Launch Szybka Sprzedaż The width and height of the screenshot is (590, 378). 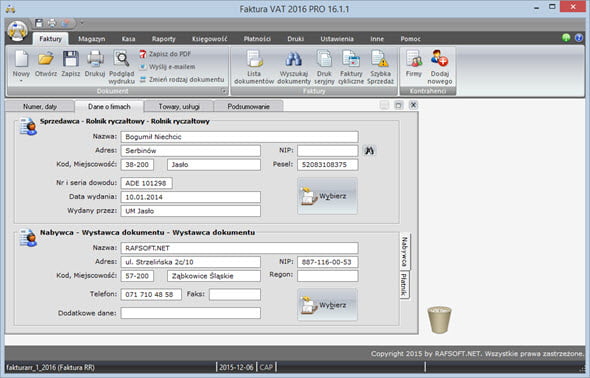[x=380, y=67]
